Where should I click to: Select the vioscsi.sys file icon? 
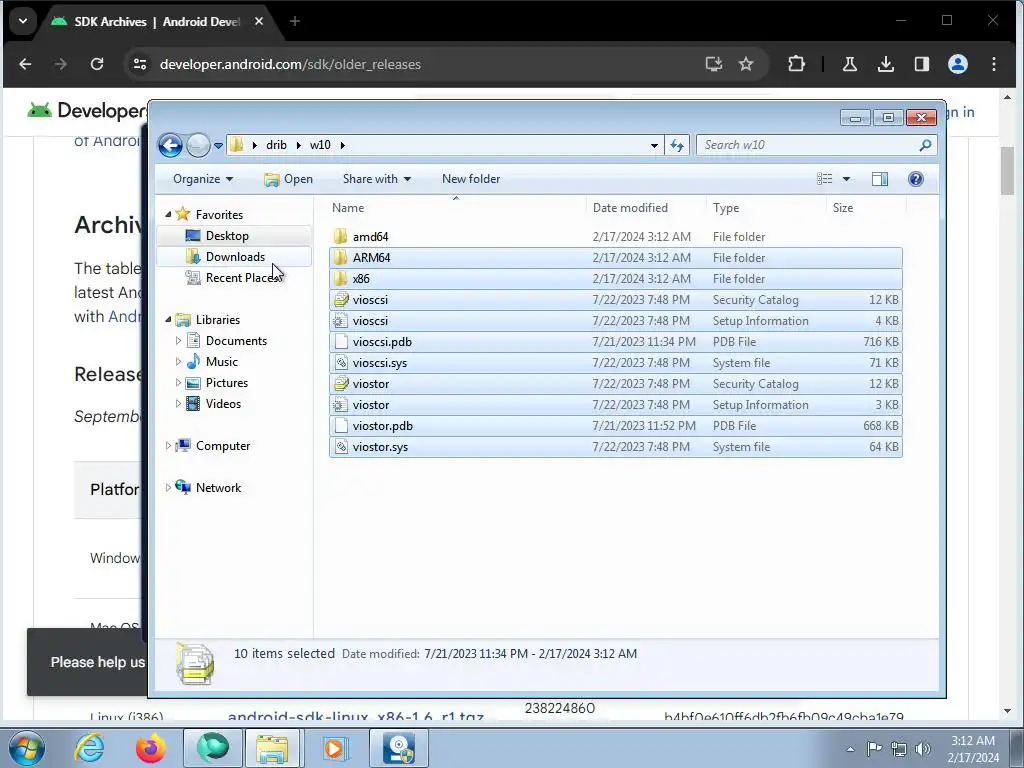(340, 362)
